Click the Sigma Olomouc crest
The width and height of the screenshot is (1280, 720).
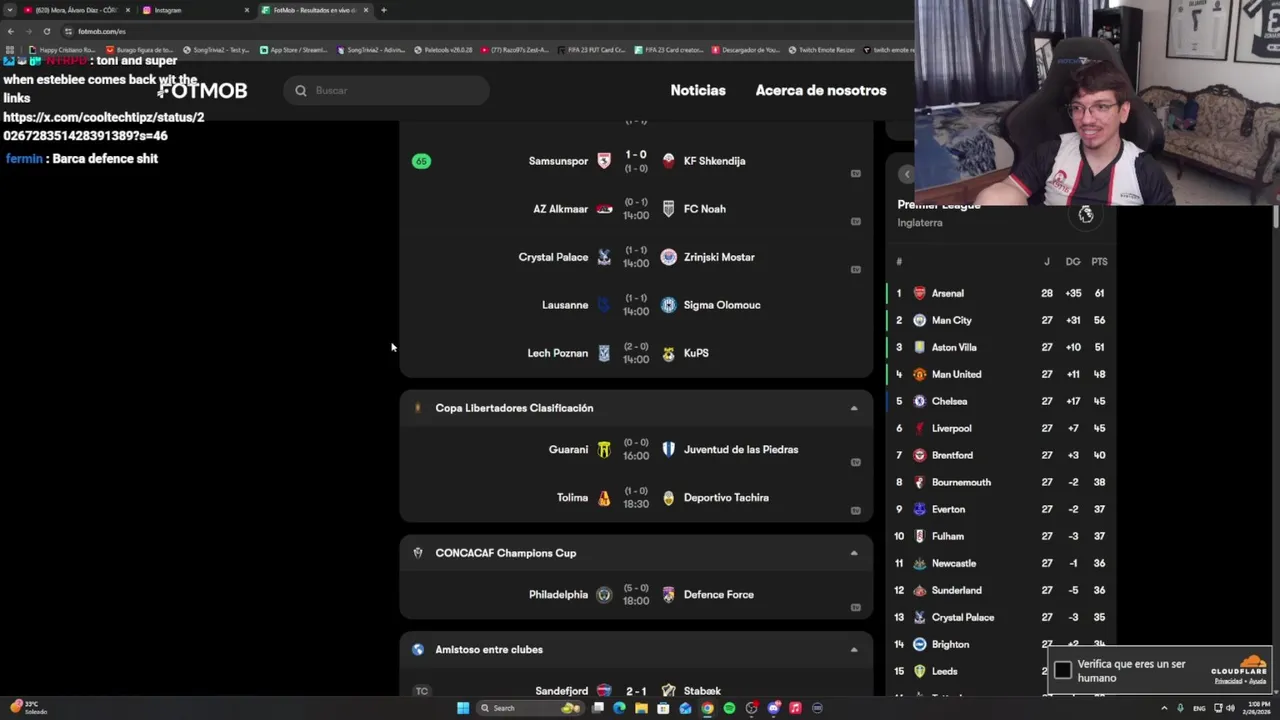point(669,305)
